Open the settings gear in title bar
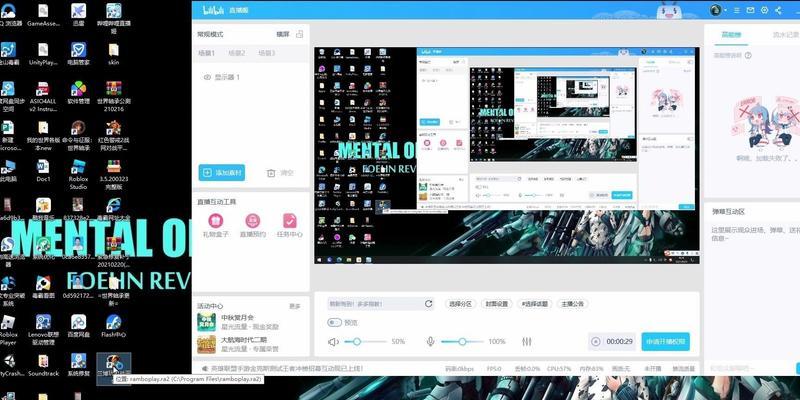Screen dimensions: 800x400 click(x=764, y=10)
